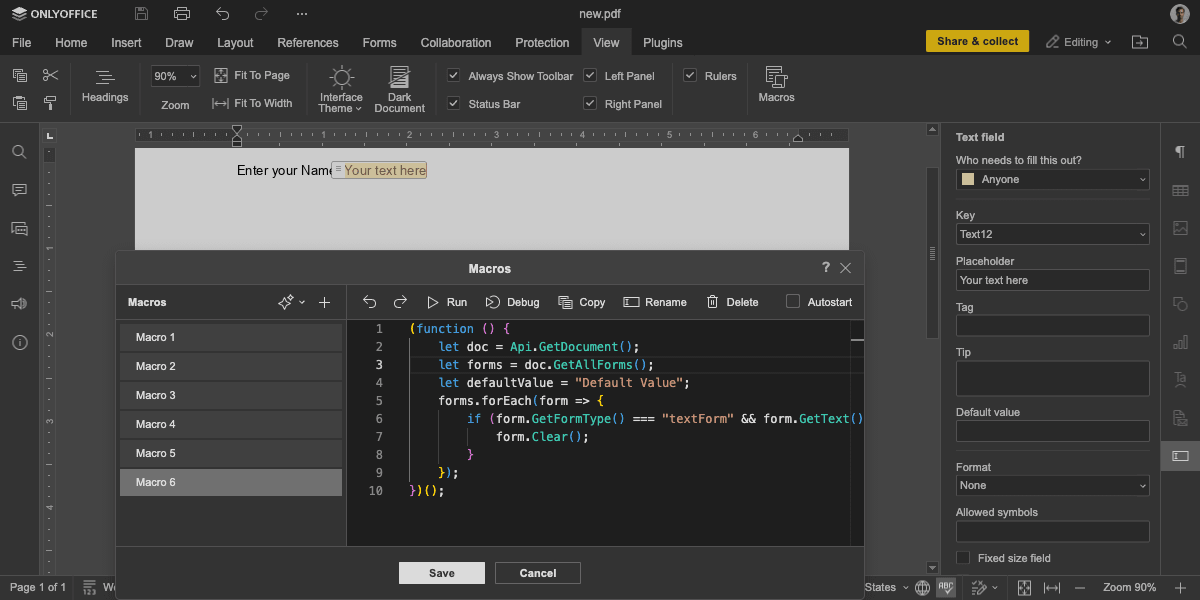Uncheck the Left Panel checkbox
Screen dimensions: 1200x600
(590, 75)
